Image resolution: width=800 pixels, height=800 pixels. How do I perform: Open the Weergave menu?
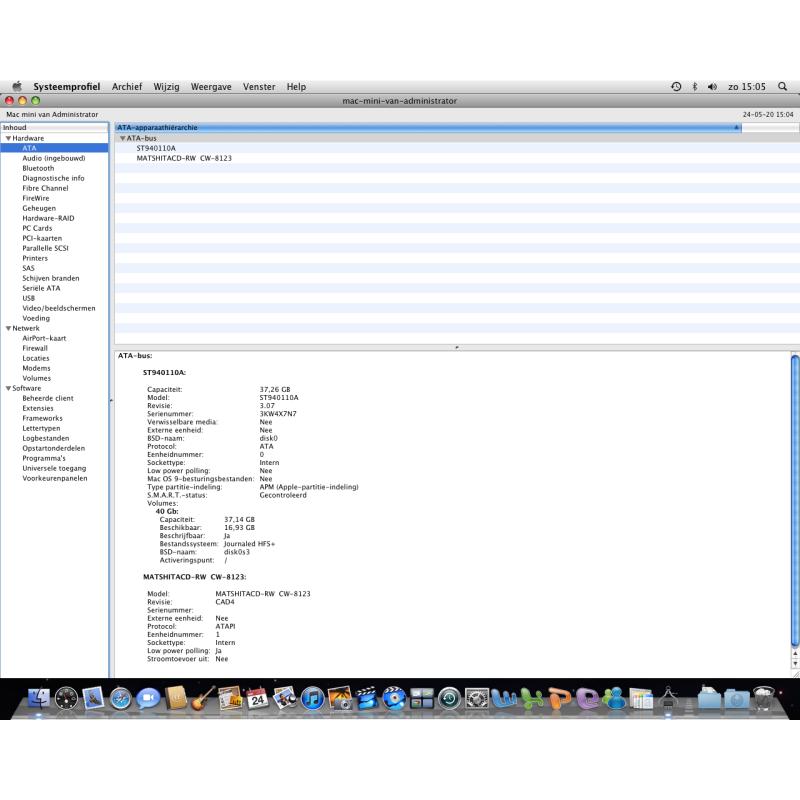click(211, 87)
